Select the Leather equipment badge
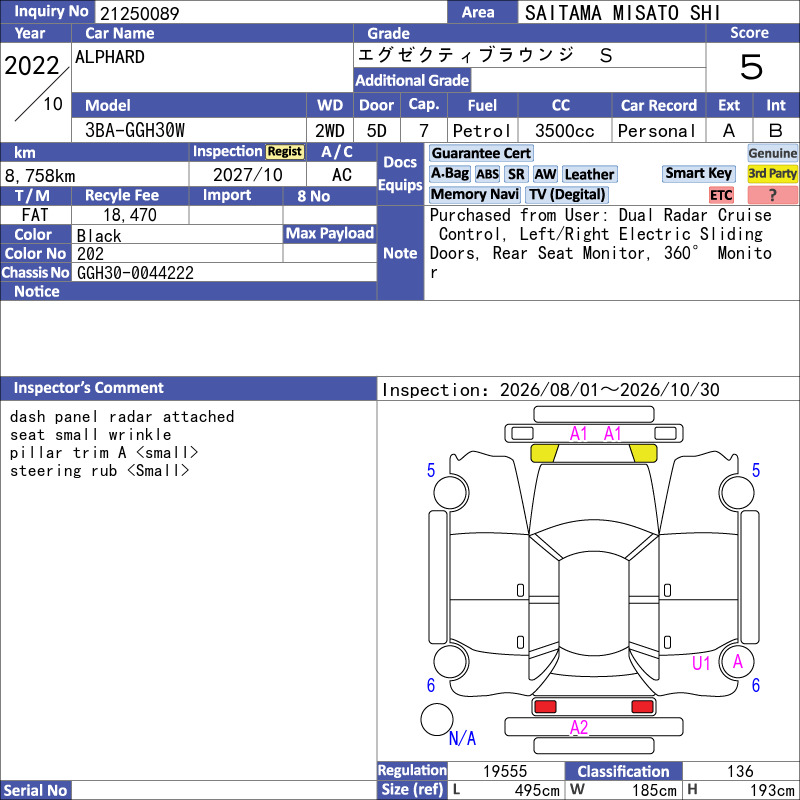The height and width of the screenshot is (800, 800). pyautogui.click(x=589, y=174)
